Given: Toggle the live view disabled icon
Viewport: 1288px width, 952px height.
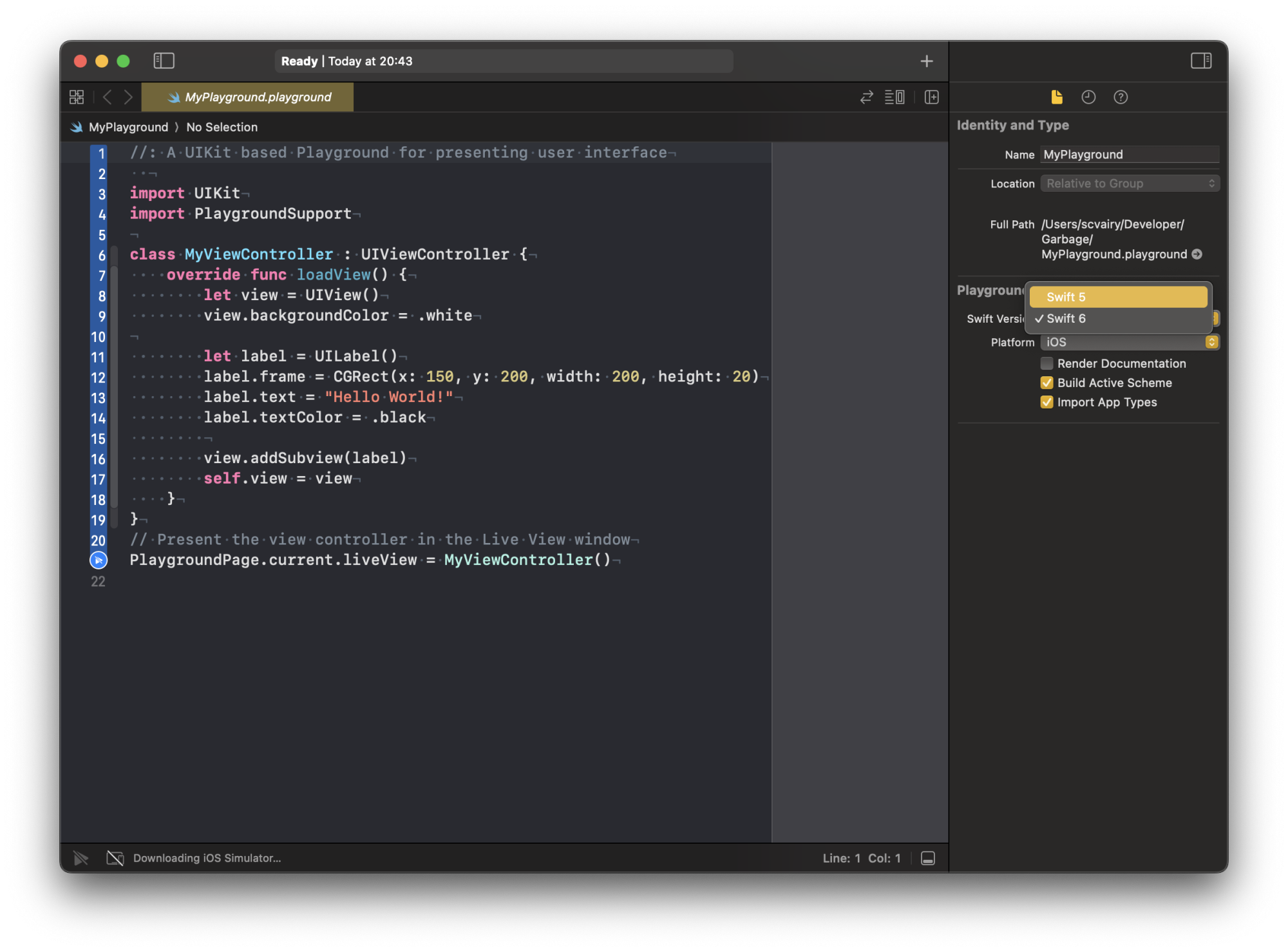Looking at the screenshot, I should click(115, 858).
